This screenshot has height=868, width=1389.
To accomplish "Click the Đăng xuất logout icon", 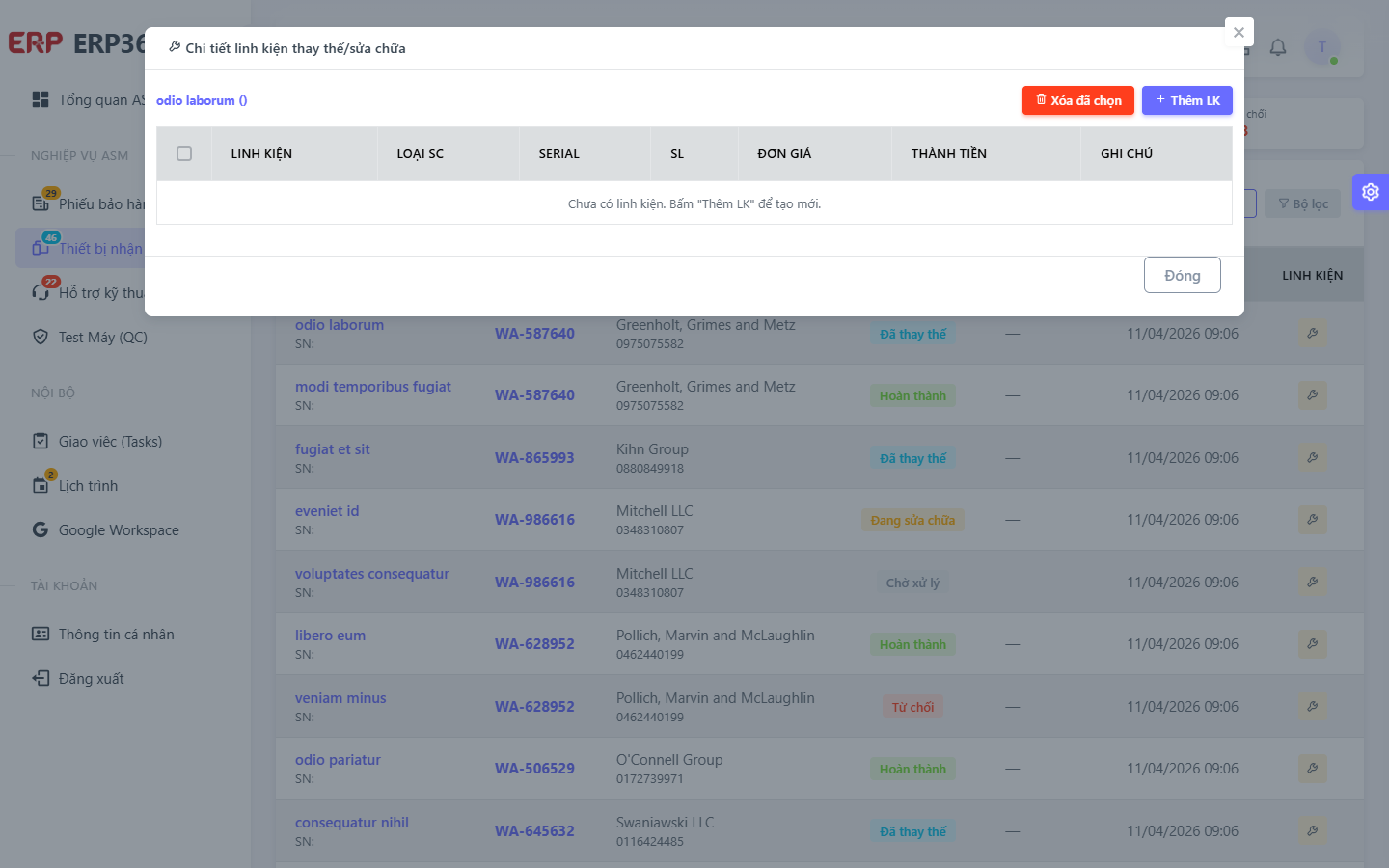I will point(41,678).
